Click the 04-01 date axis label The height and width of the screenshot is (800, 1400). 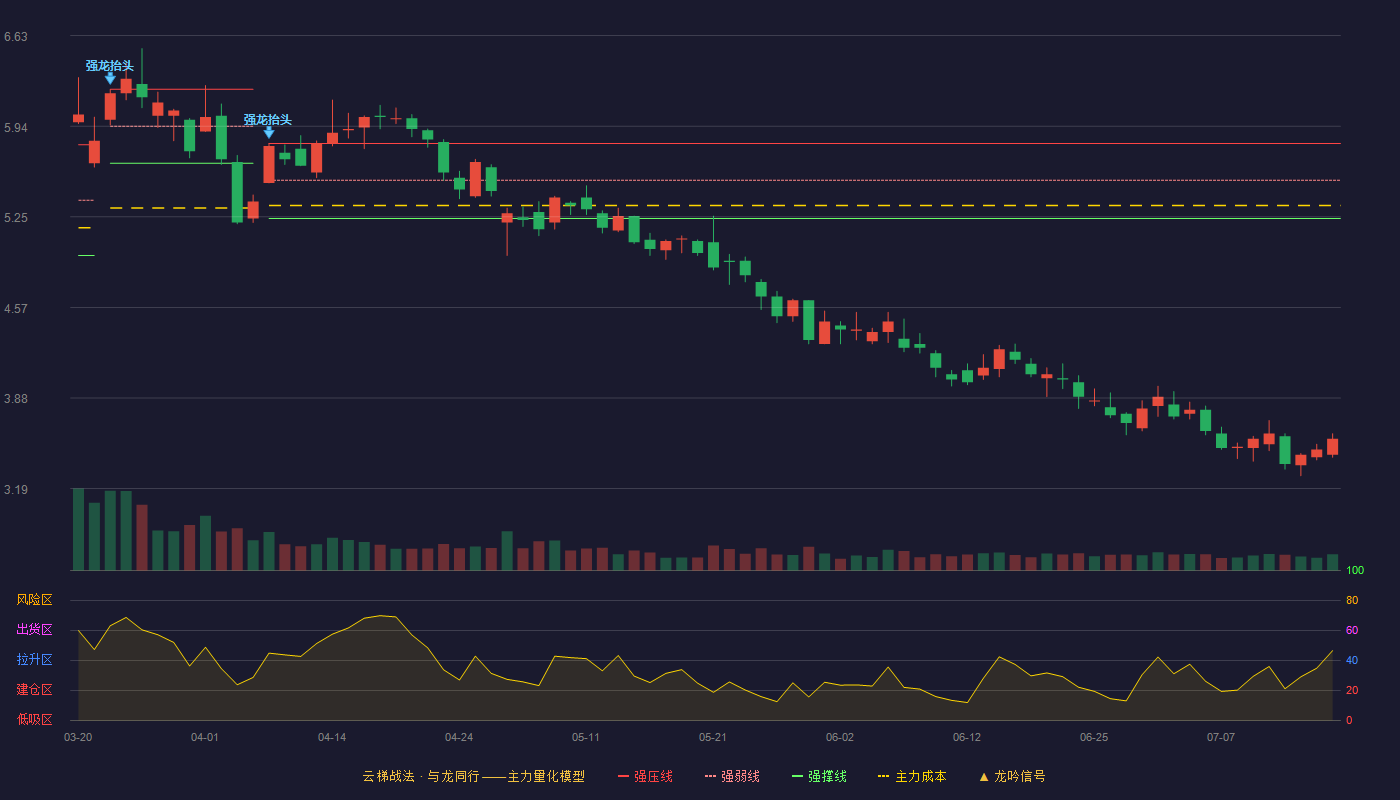pos(205,737)
